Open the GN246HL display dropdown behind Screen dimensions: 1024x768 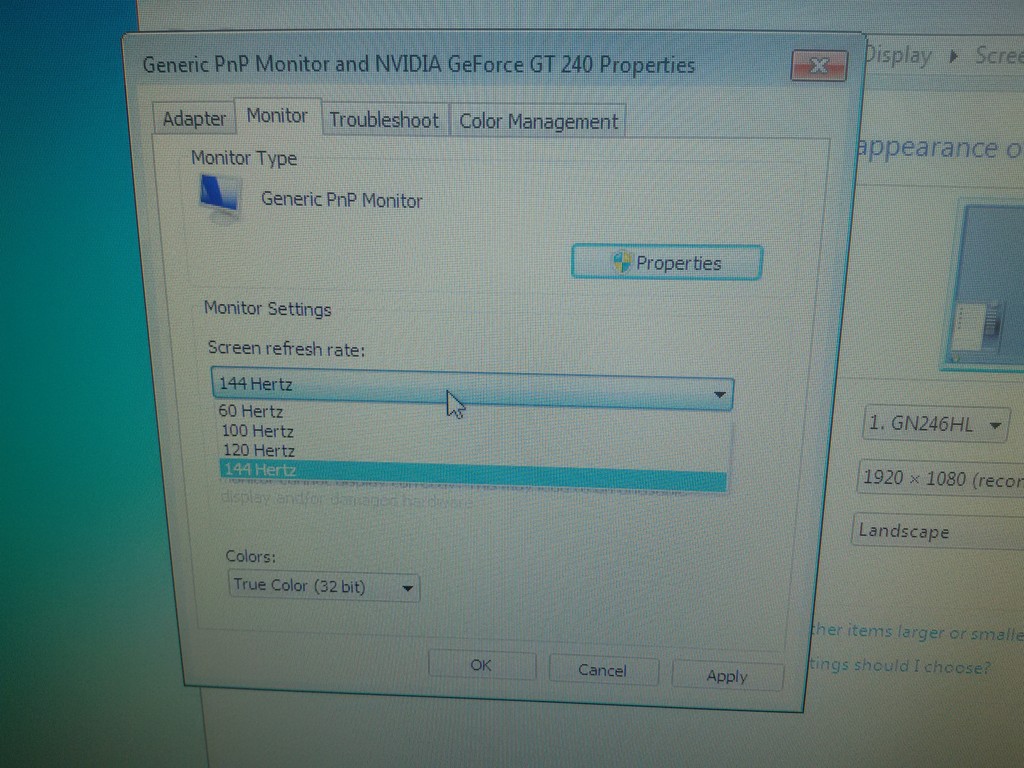[x=936, y=424]
